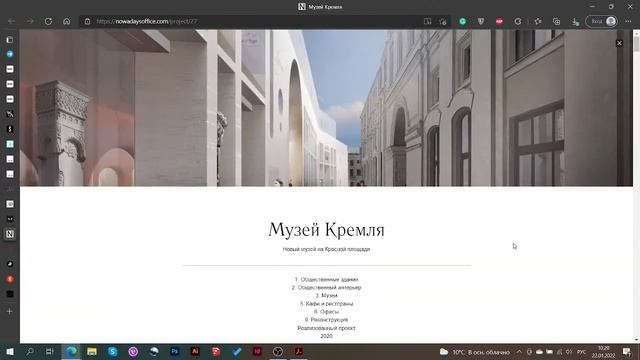Open the browser home page
Screen dimensions: 640x360
pyautogui.click(x=67, y=21)
